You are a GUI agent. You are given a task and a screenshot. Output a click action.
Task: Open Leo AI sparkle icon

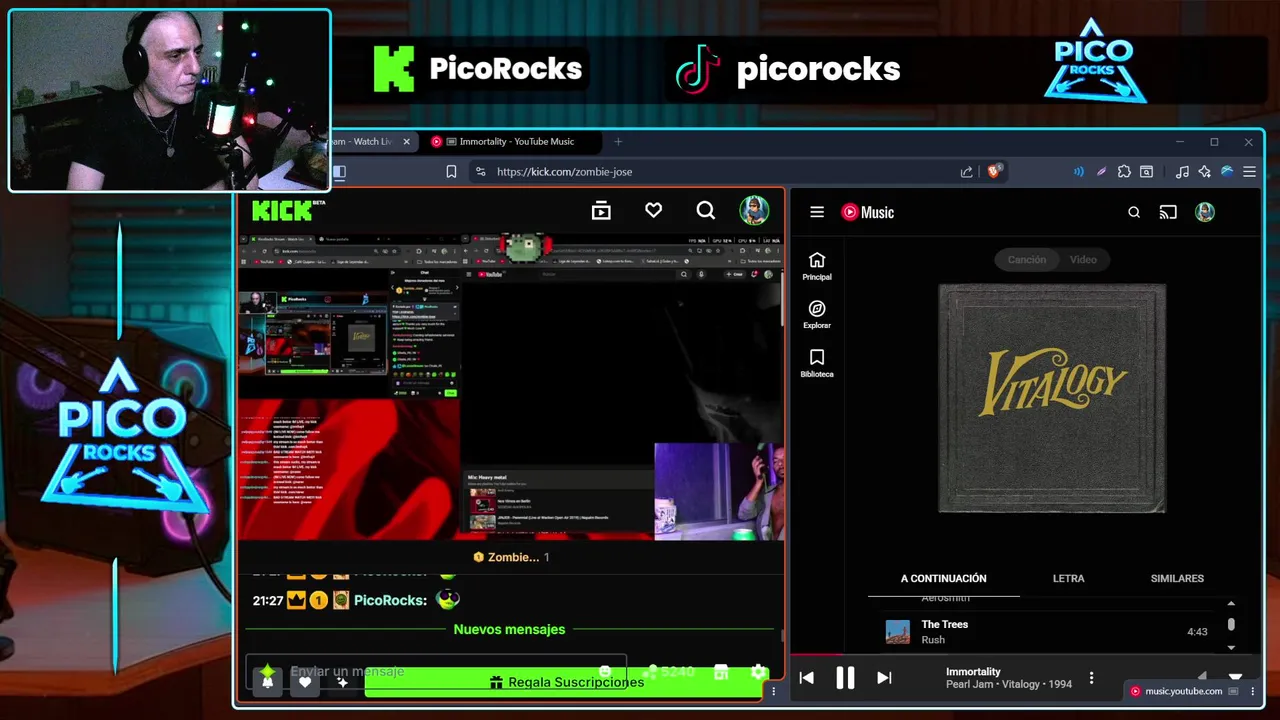(1204, 172)
